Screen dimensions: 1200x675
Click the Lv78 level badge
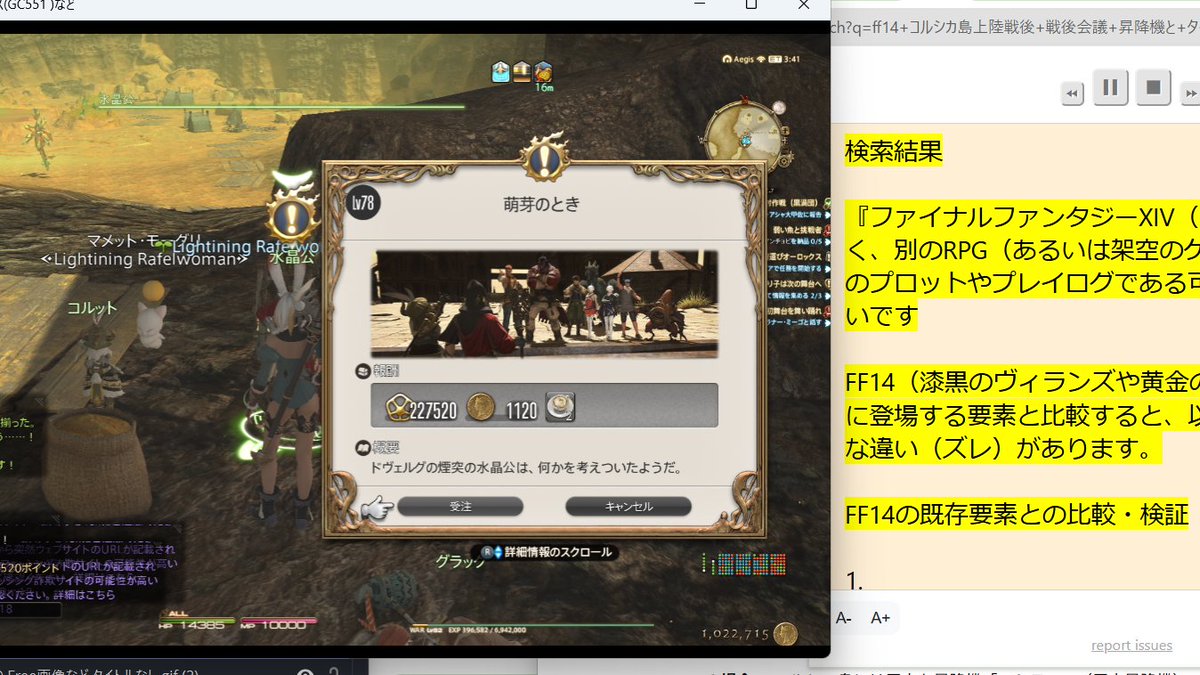(362, 203)
